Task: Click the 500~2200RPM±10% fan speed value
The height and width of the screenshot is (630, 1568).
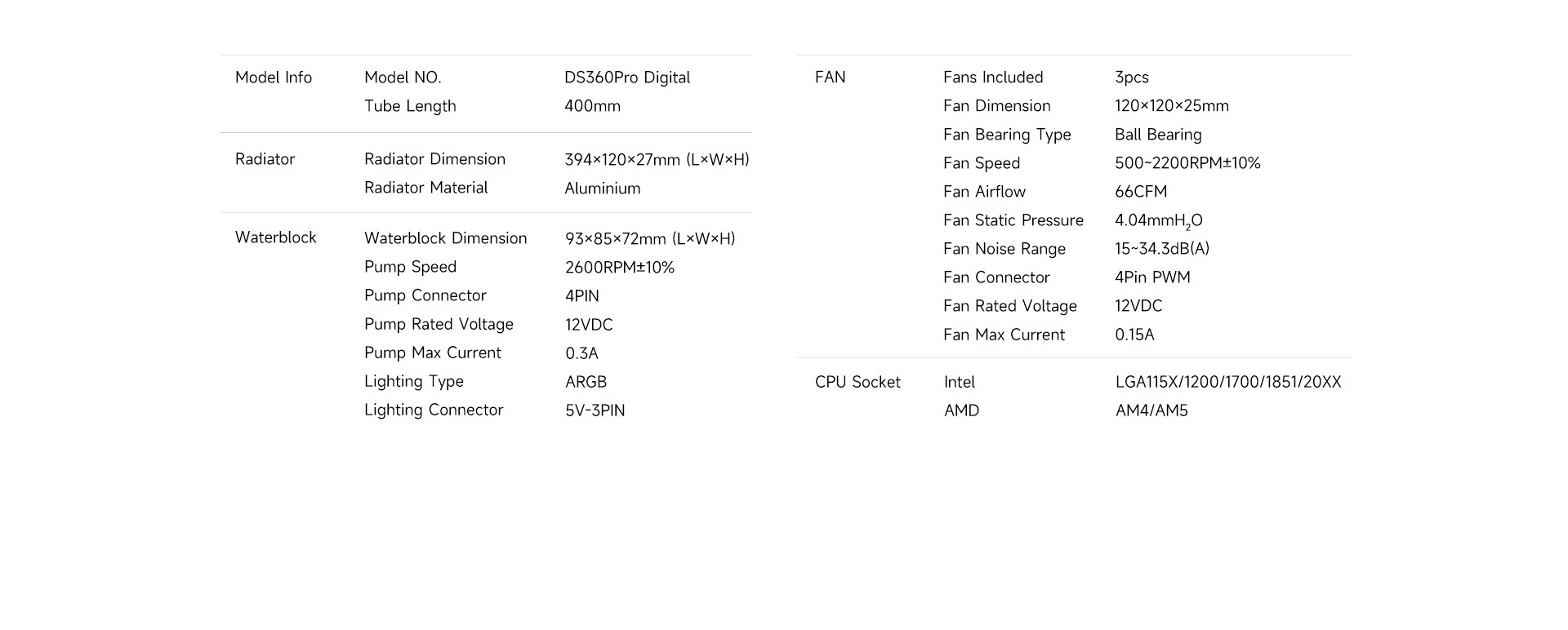Action: coord(1187,163)
